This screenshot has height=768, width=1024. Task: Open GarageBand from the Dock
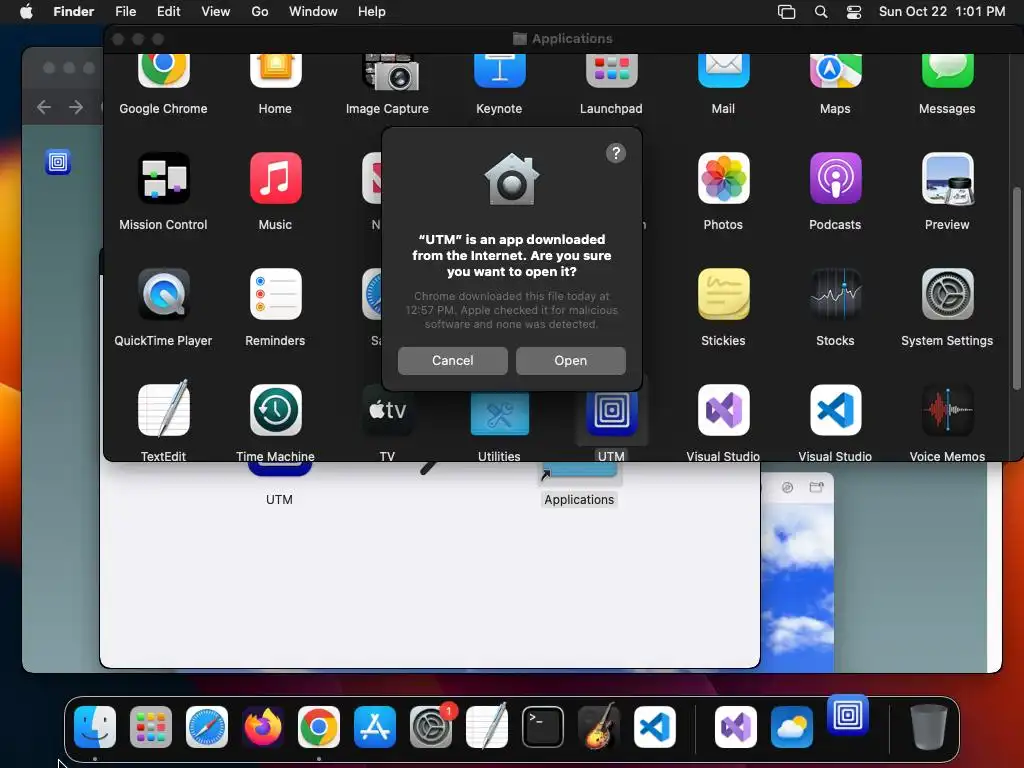(599, 727)
